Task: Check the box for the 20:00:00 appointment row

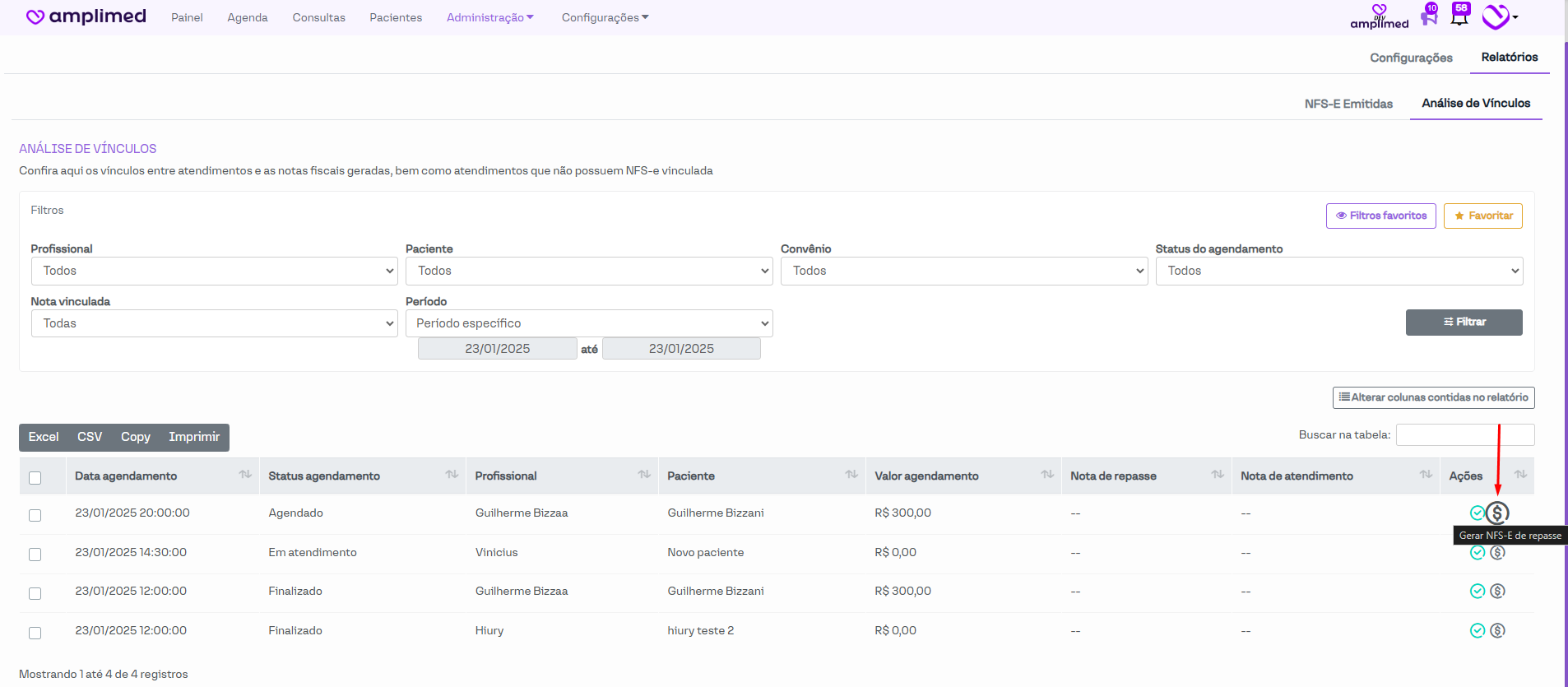Action: (35, 515)
